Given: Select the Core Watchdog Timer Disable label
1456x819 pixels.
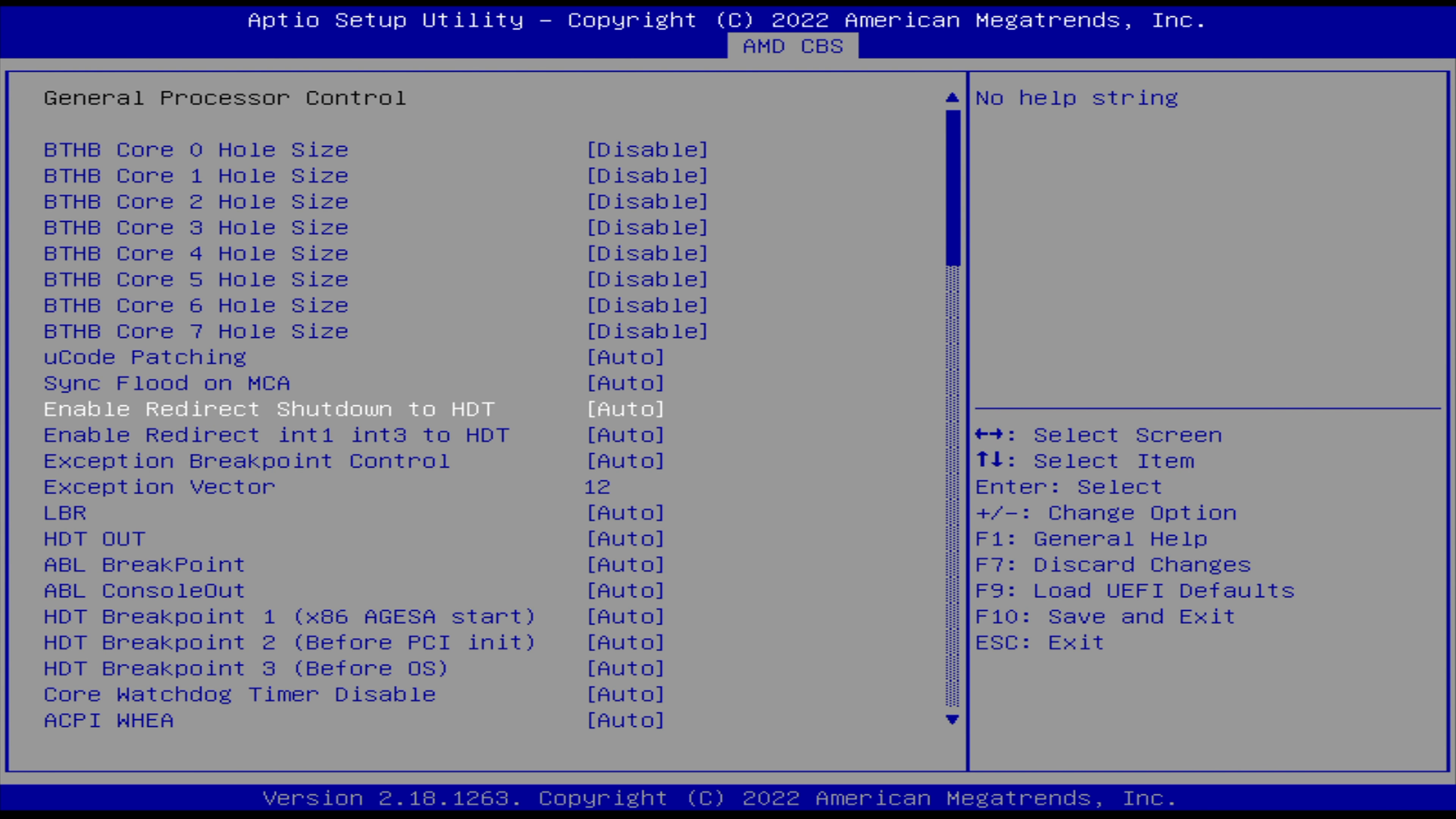Looking at the screenshot, I should [240, 695].
